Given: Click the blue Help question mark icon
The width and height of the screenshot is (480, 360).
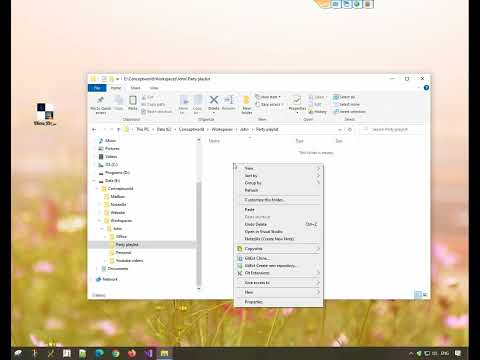Looking at the screenshot, I should click(426, 88).
